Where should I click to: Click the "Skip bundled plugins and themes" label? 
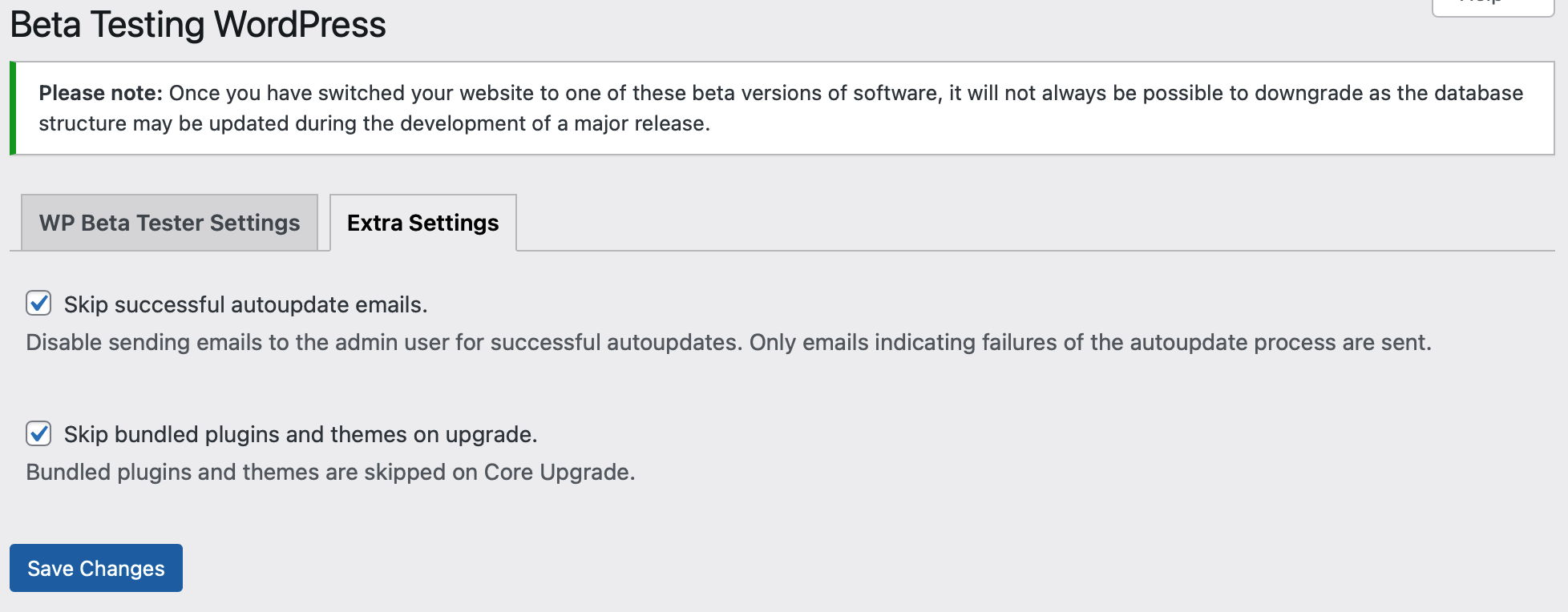[300, 435]
